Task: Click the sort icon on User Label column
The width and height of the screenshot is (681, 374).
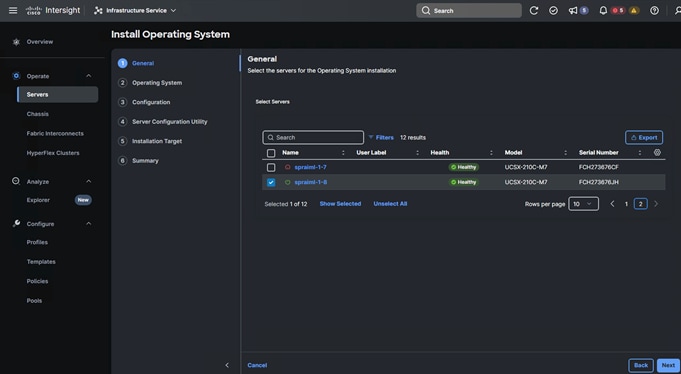Action: tap(417, 152)
